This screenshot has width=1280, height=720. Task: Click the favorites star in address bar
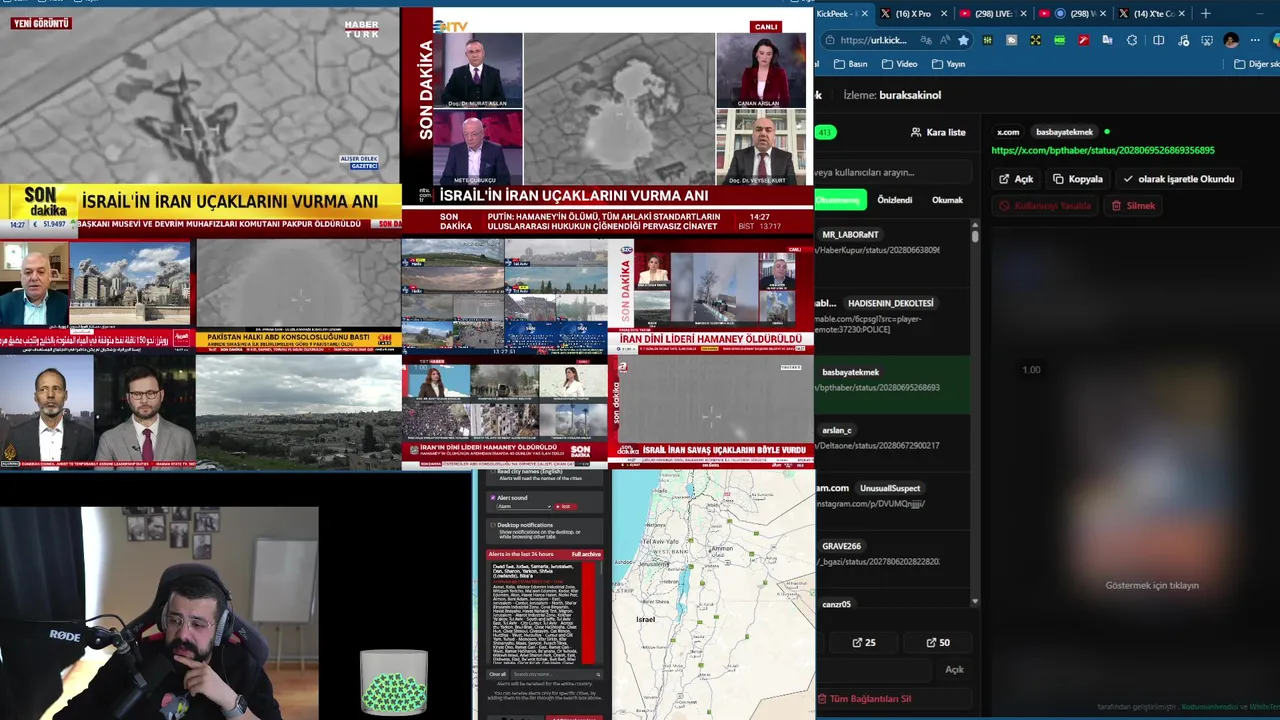(x=963, y=40)
